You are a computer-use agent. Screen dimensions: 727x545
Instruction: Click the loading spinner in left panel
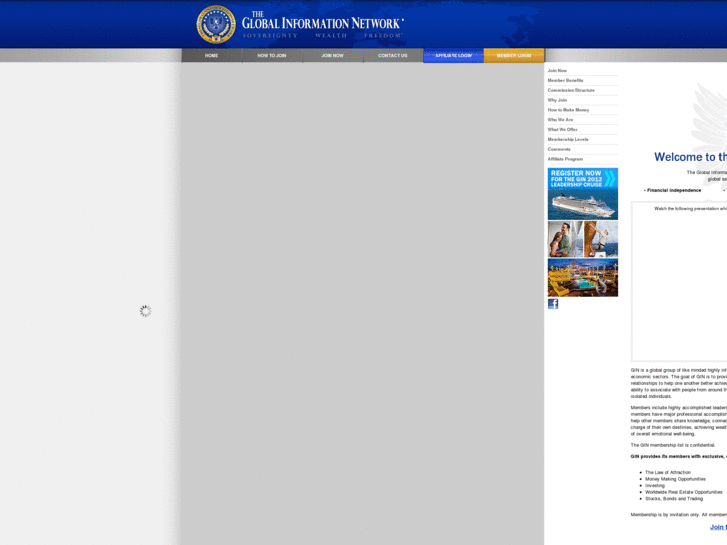[146, 311]
